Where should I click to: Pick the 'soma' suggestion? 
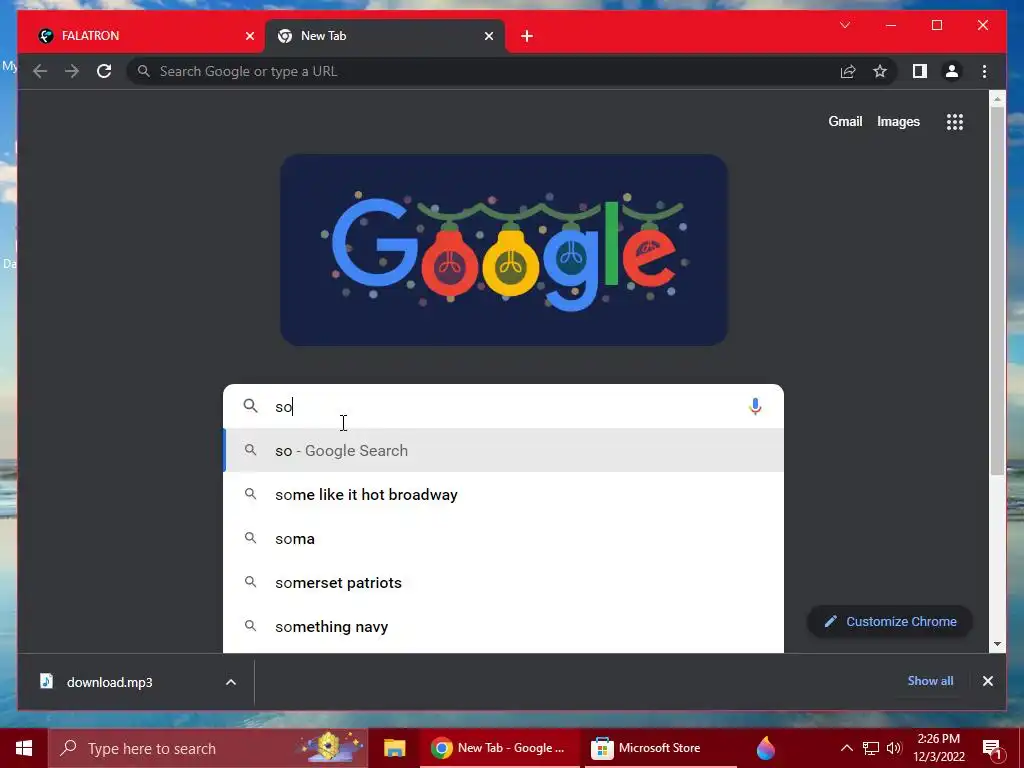point(504,539)
